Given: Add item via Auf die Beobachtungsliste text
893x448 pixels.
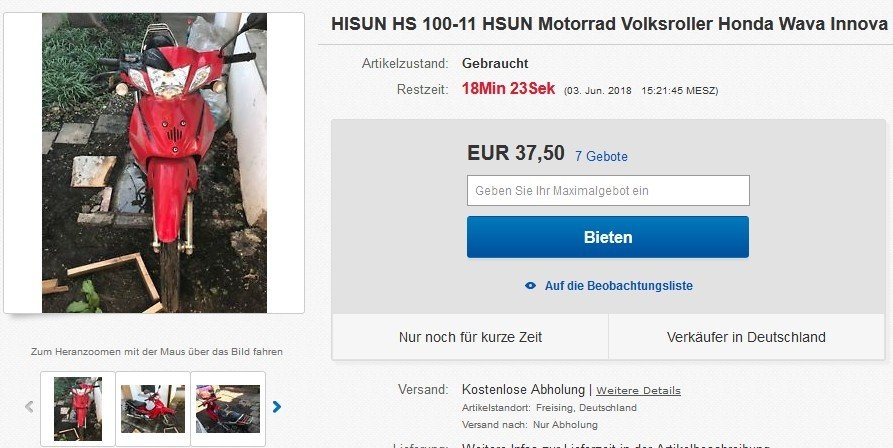Looking at the screenshot, I should 618,286.
